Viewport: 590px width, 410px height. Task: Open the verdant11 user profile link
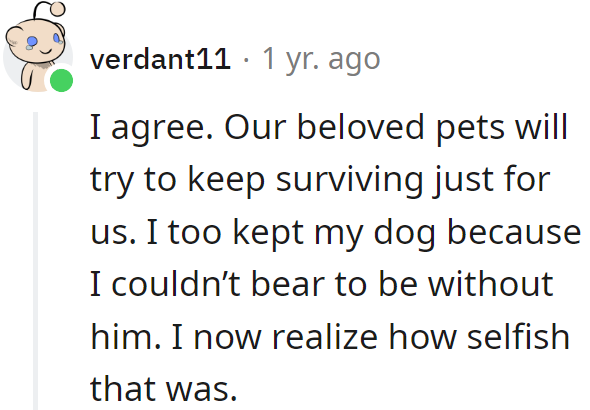coord(160,59)
